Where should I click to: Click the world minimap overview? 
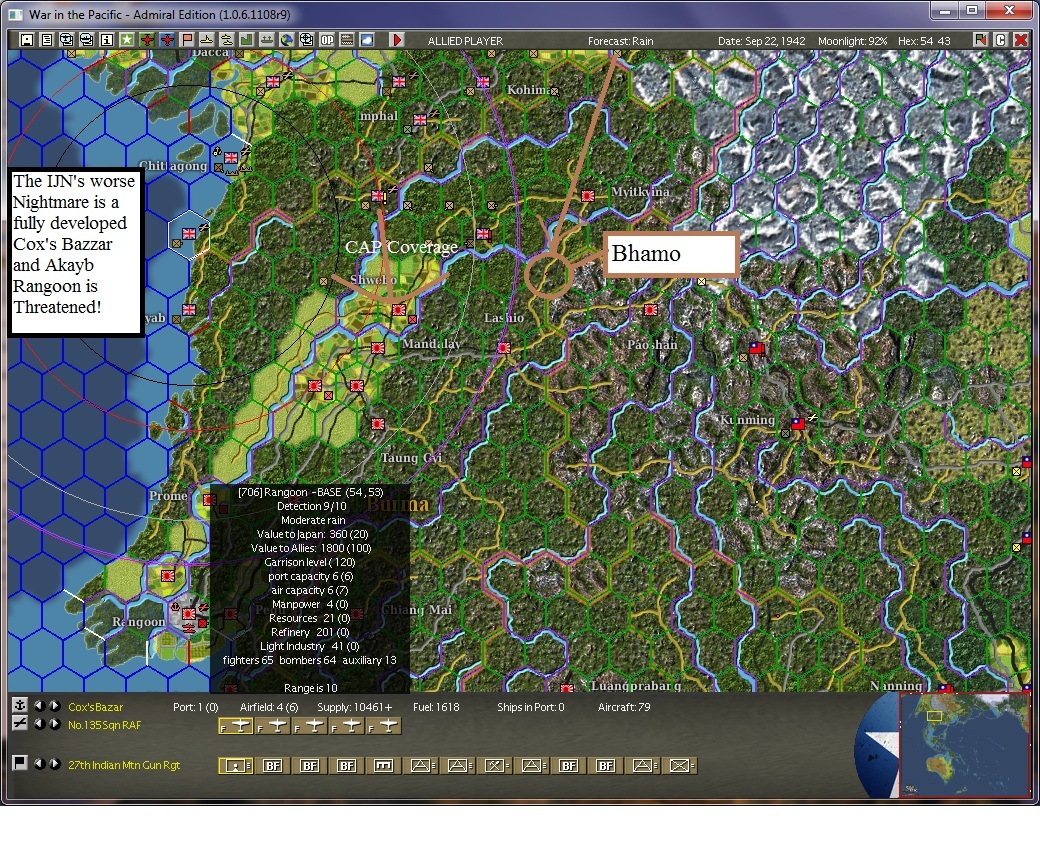coord(964,744)
